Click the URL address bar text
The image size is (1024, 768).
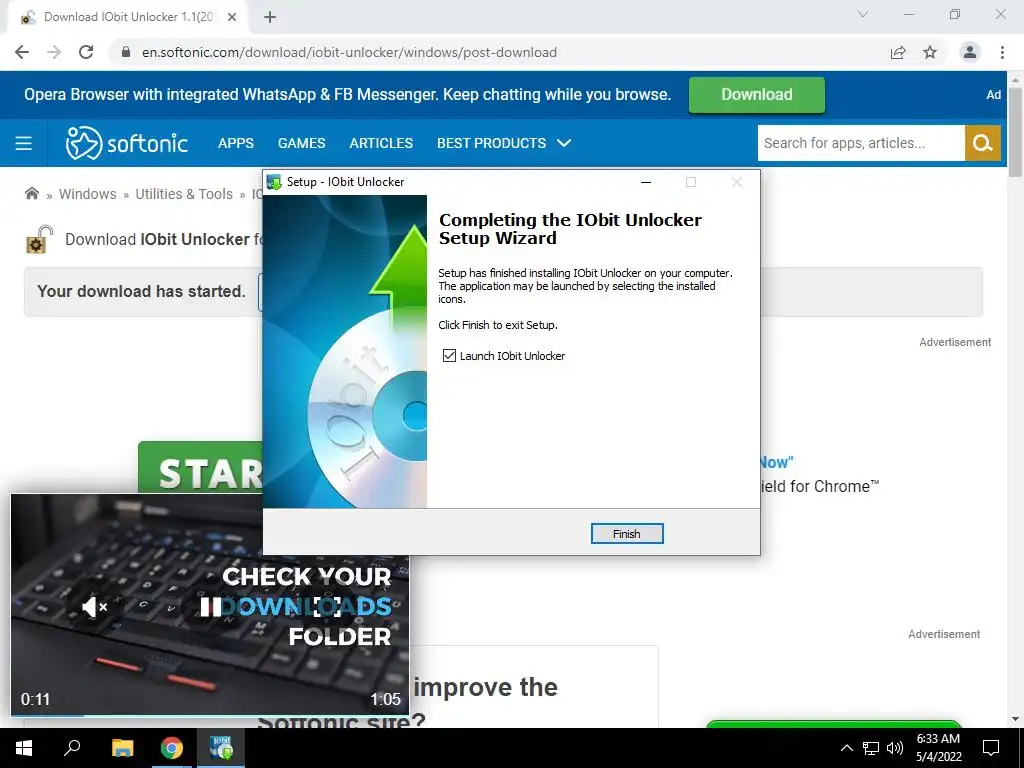pos(349,52)
